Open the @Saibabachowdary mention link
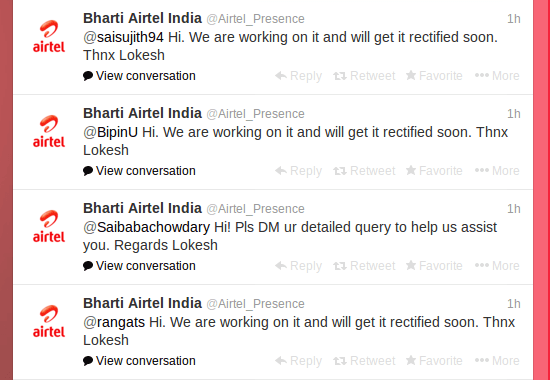The image size is (550, 380). 147,228
